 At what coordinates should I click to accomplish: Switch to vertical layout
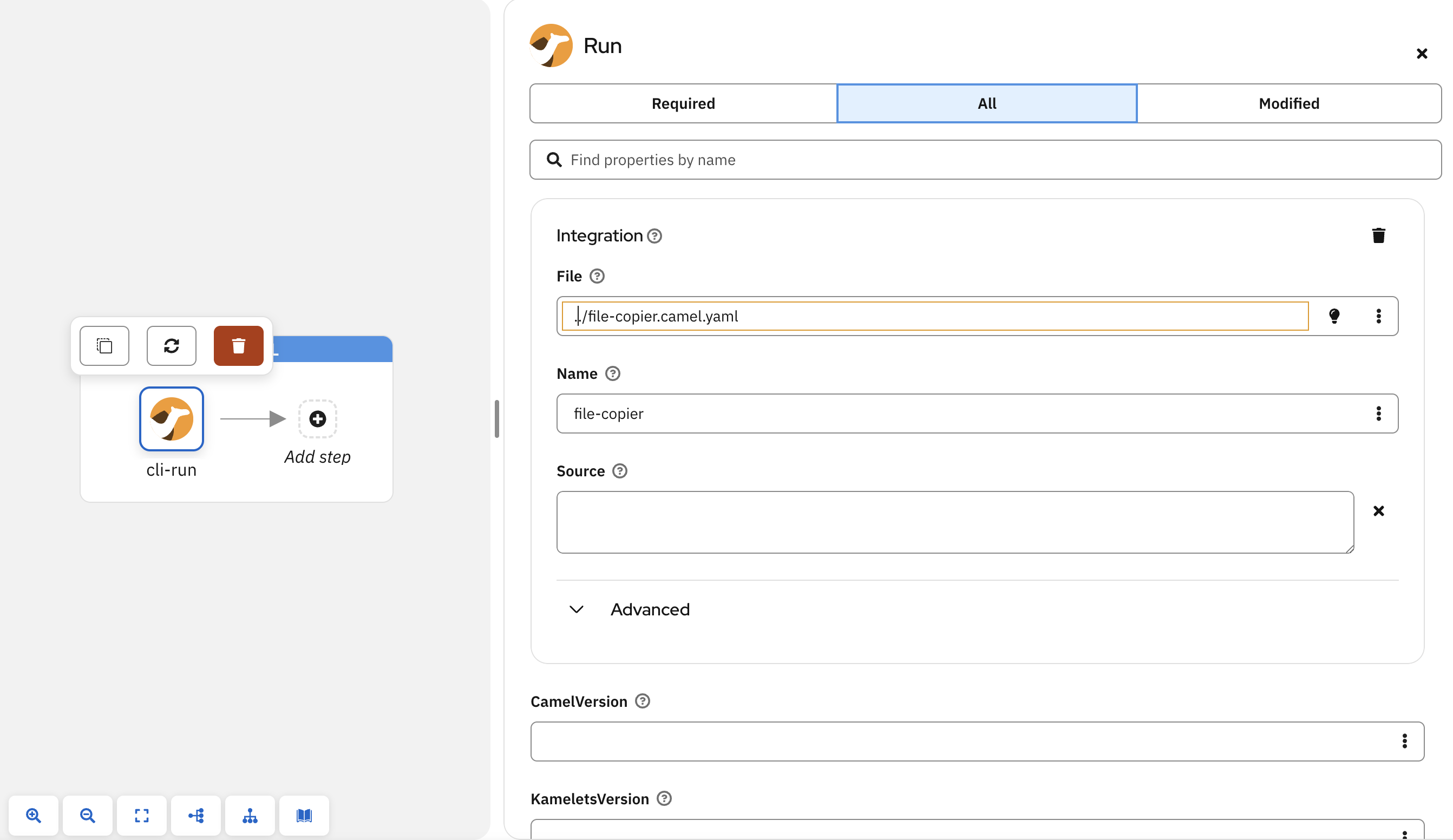coord(250,815)
